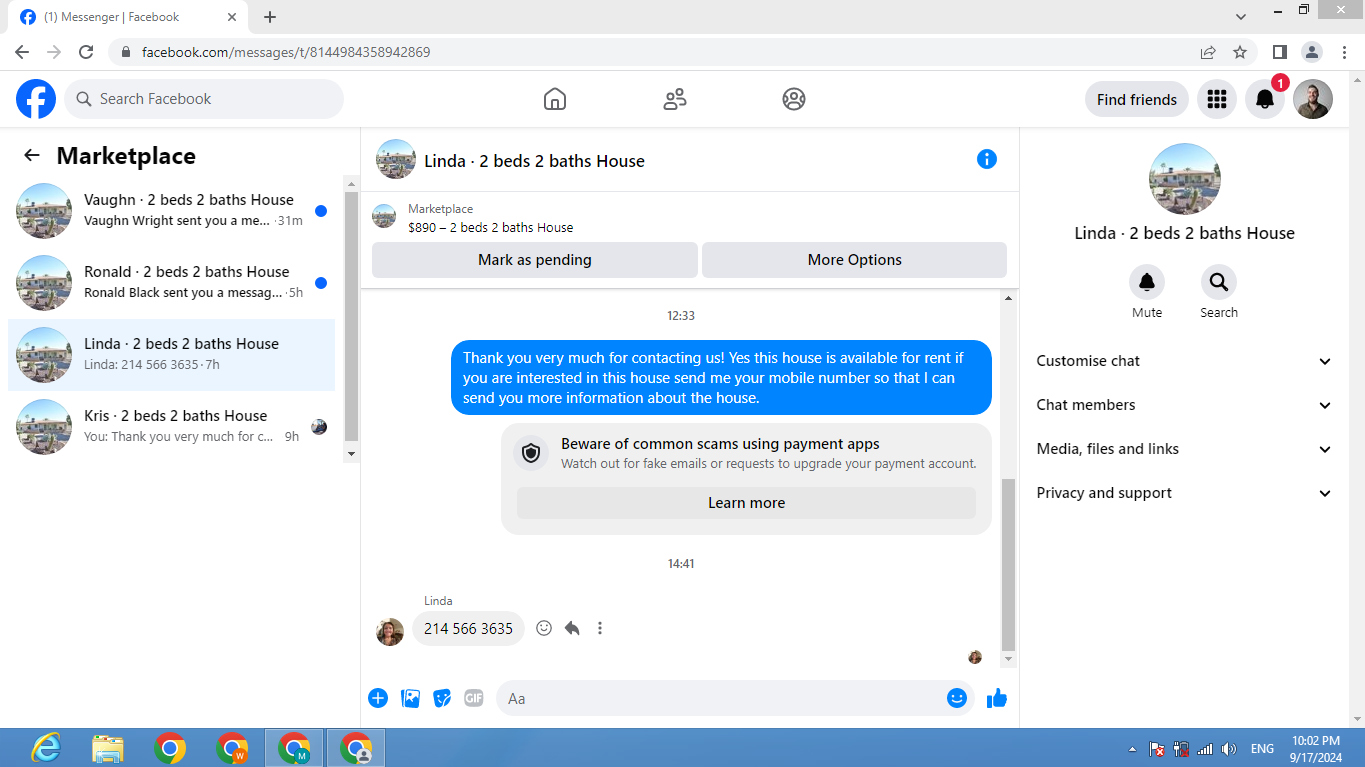The width and height of the screenshot is (1365, 767).
Task: Open Internet Explorer from the taskbar
Action: point(46,748)
